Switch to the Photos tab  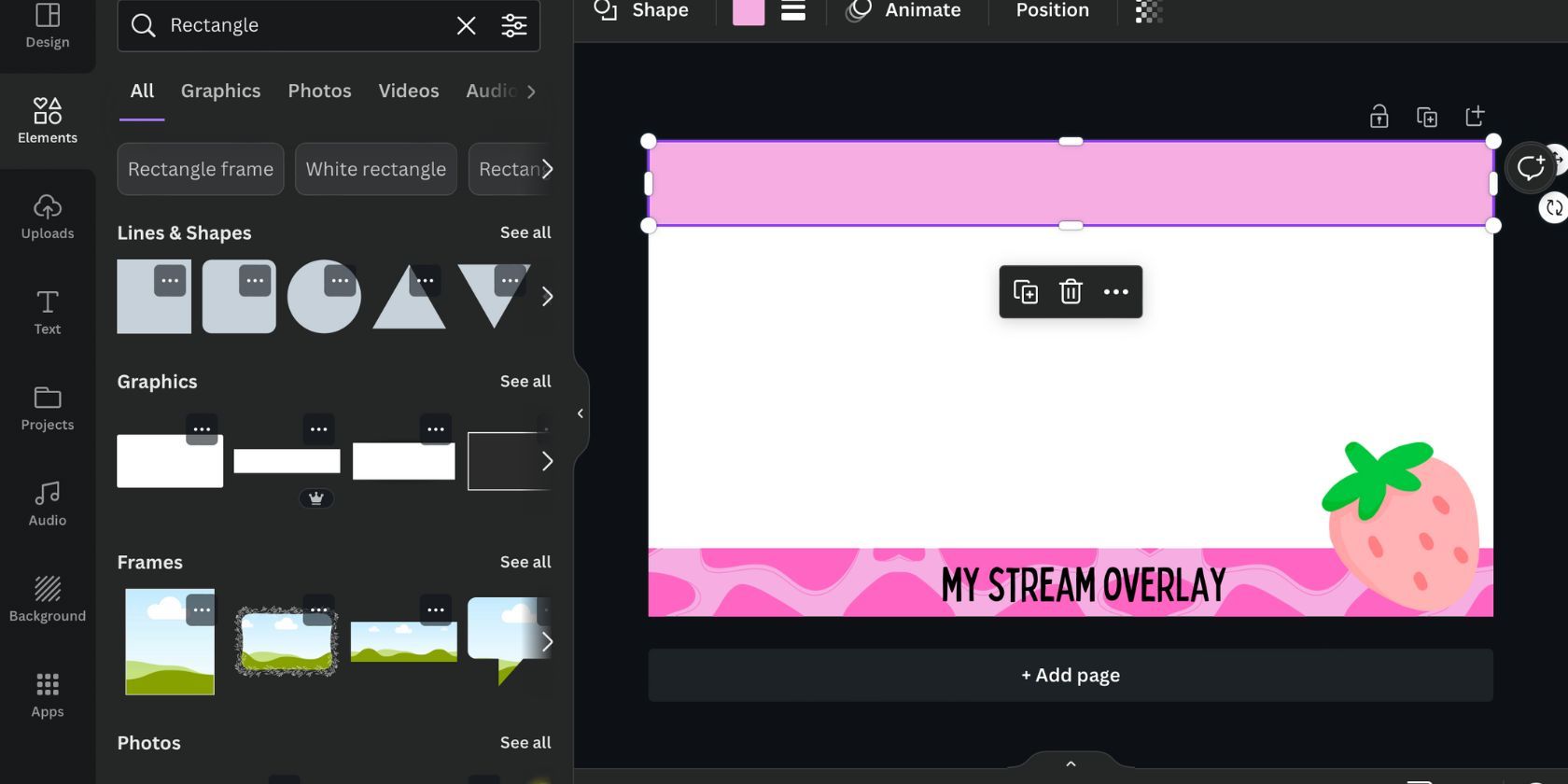click(319, 91)
